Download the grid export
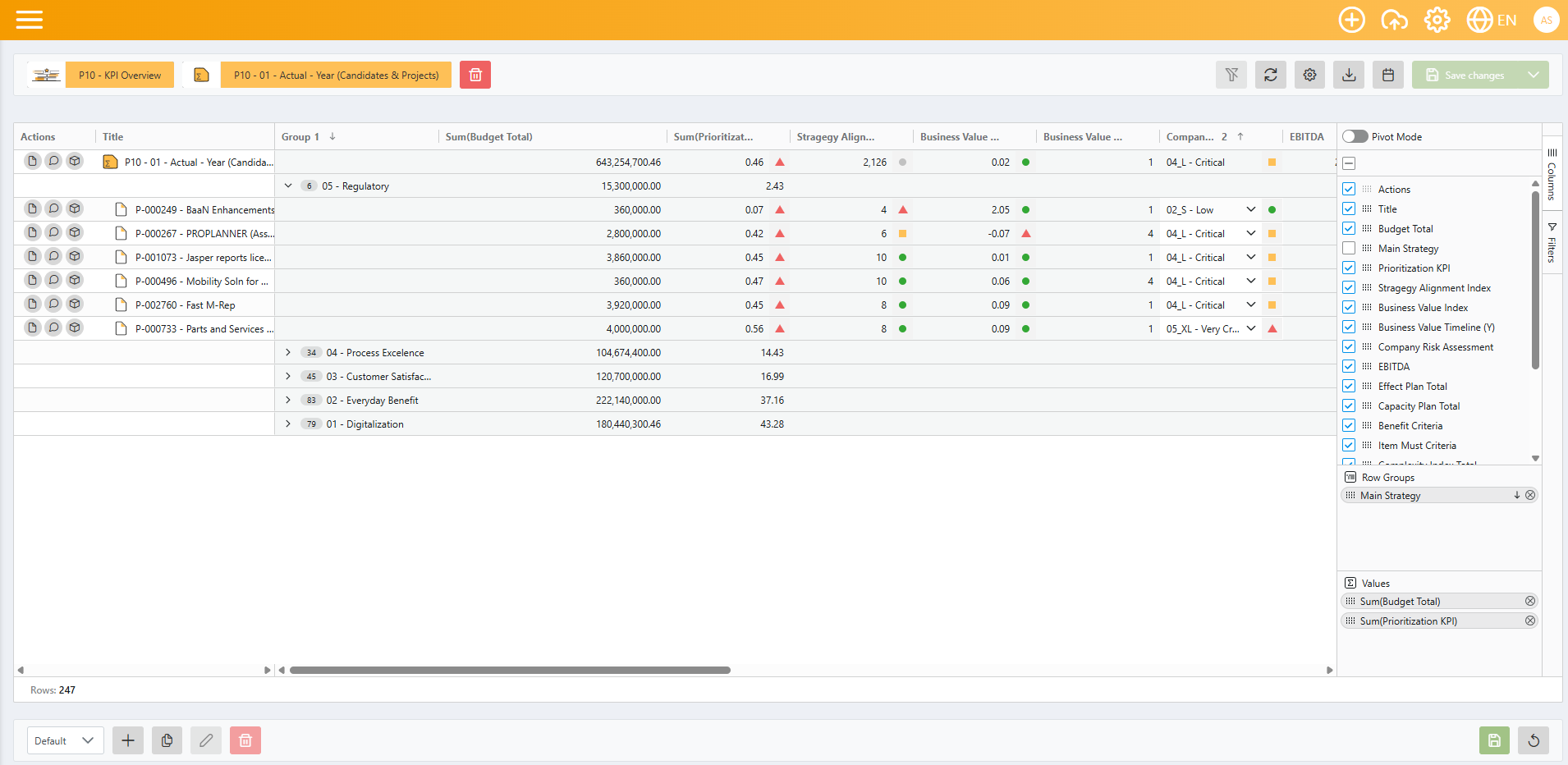 click(1349, 75)
